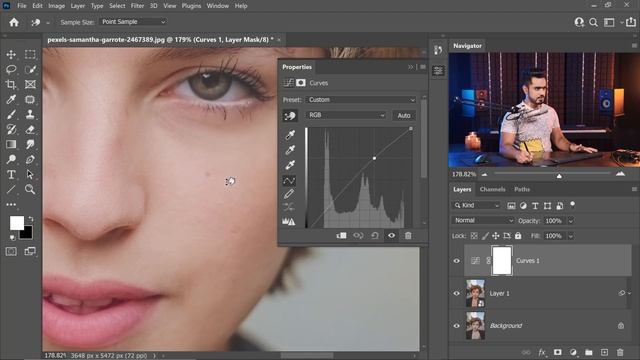Viewport: 640px width, 360px height.
Task: Select the Curves 1 layer mask thumbnail
Action: coord(502,260)
